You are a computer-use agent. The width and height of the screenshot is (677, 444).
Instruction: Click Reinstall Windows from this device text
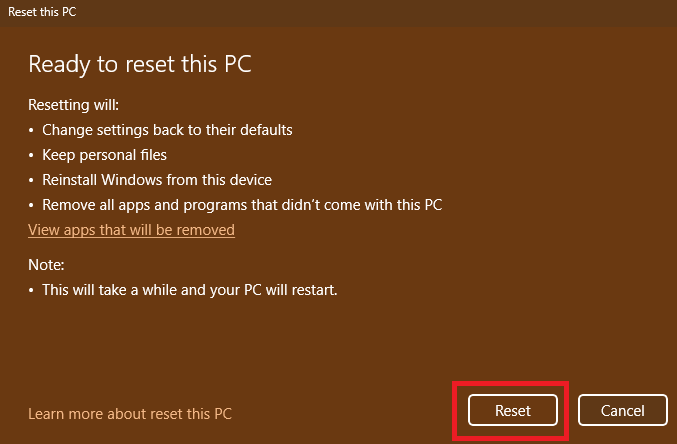[x=156, y=180]
